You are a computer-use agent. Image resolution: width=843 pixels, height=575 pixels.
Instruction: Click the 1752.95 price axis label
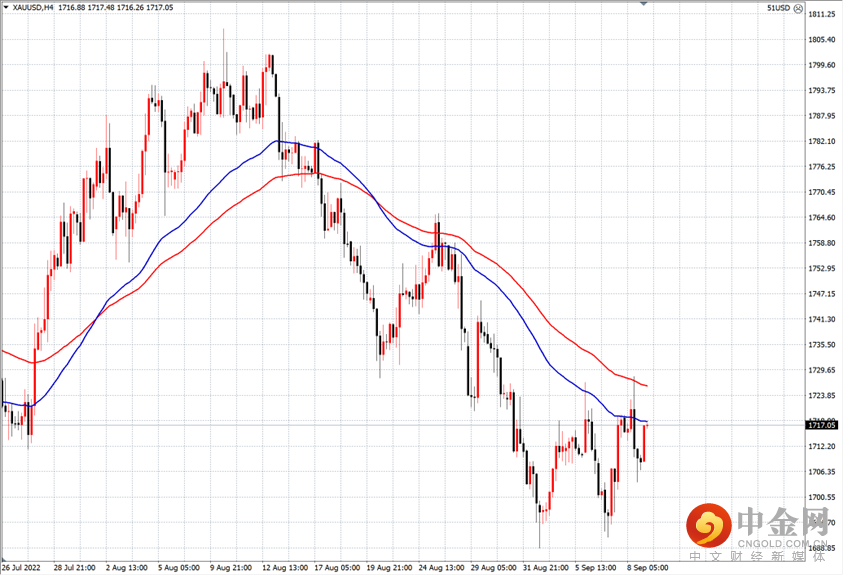pos(821,268)
